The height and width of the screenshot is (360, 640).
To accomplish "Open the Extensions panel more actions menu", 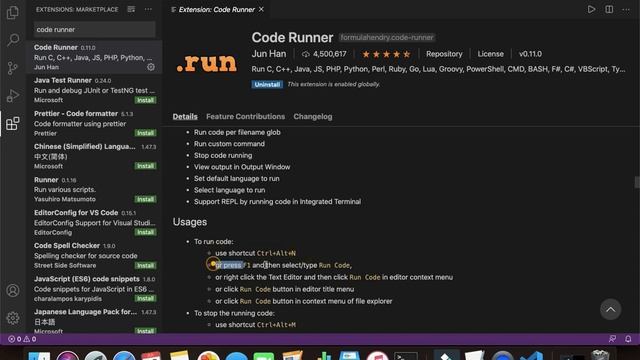I will (148, 9).
